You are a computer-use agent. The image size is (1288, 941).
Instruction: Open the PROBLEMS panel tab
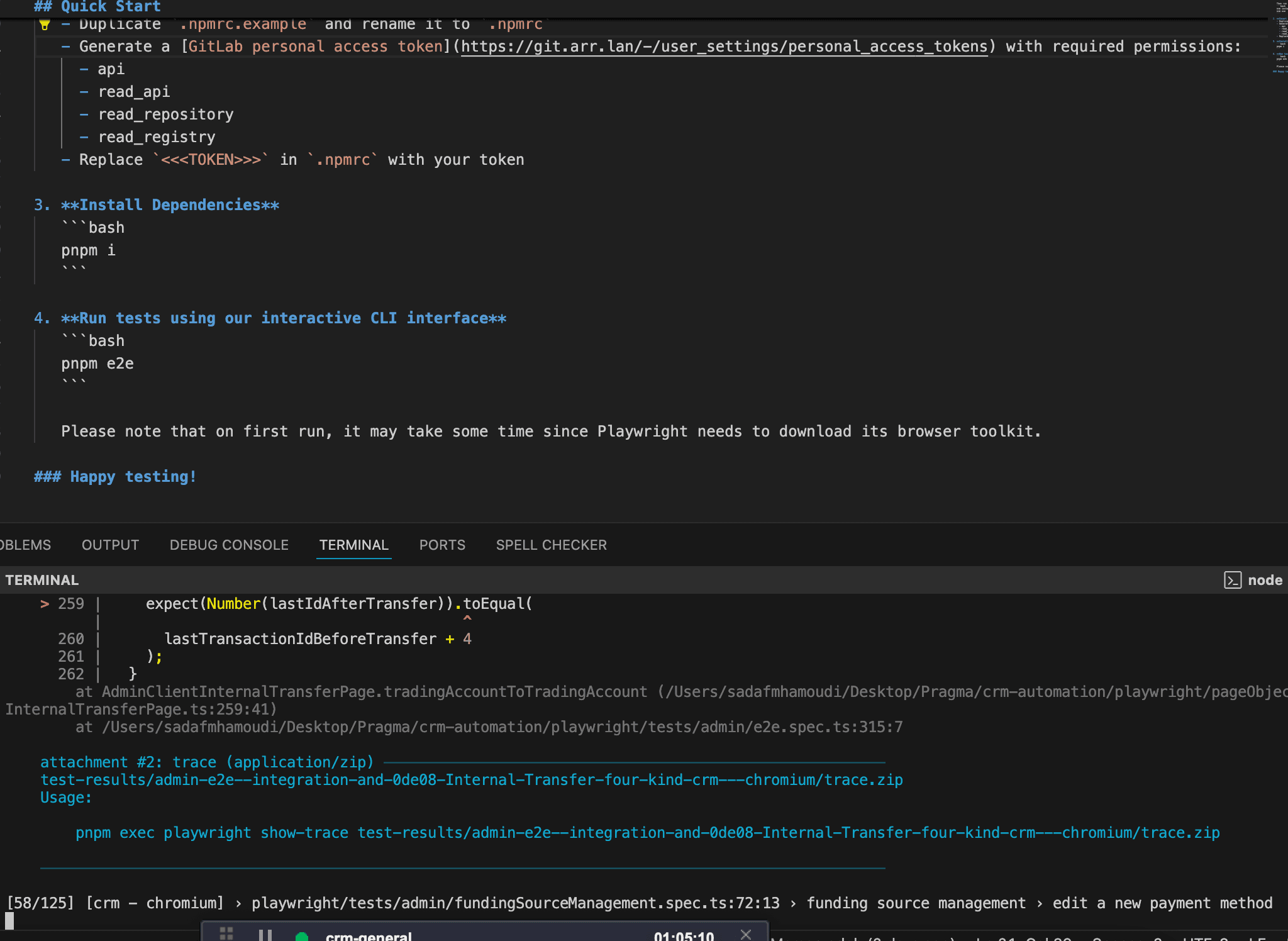(25, 545)
